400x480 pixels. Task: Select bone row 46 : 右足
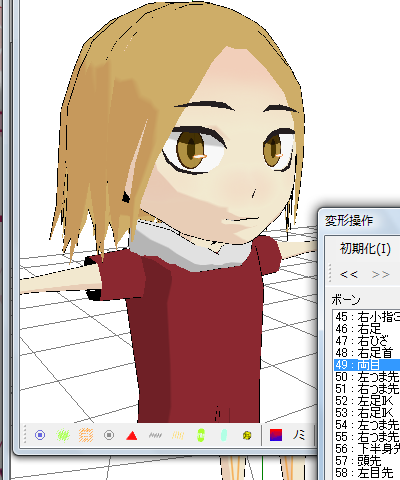coord(366,329)
